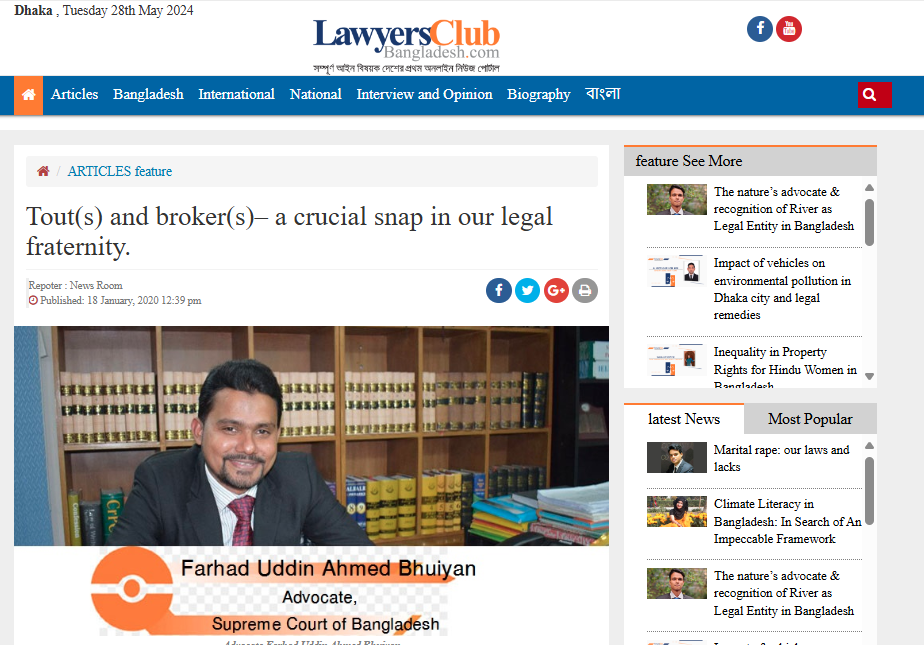Go to the Biography menu item

pos(539,94)
